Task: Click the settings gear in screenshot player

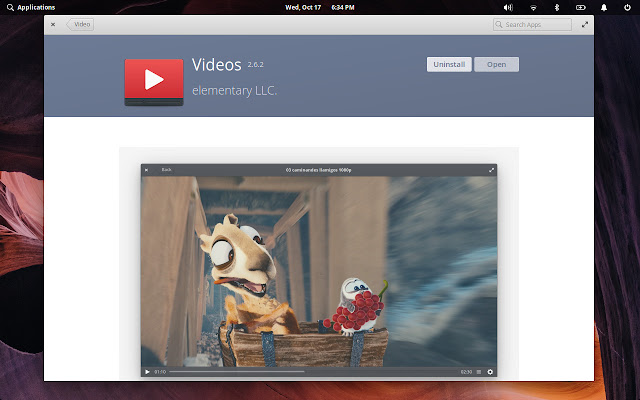Action: (x=490, y=372)
